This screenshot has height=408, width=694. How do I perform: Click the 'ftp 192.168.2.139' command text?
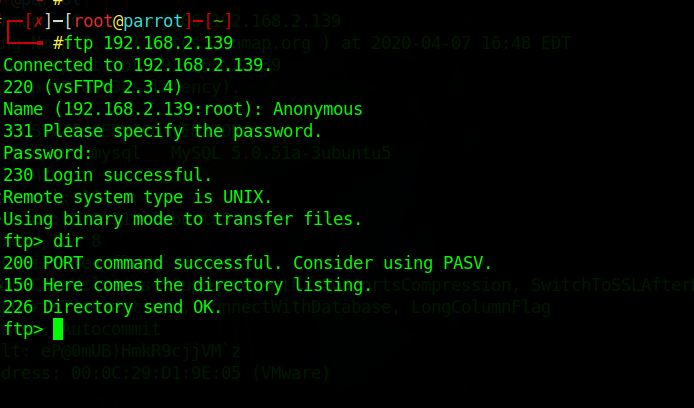coord(148,43)
